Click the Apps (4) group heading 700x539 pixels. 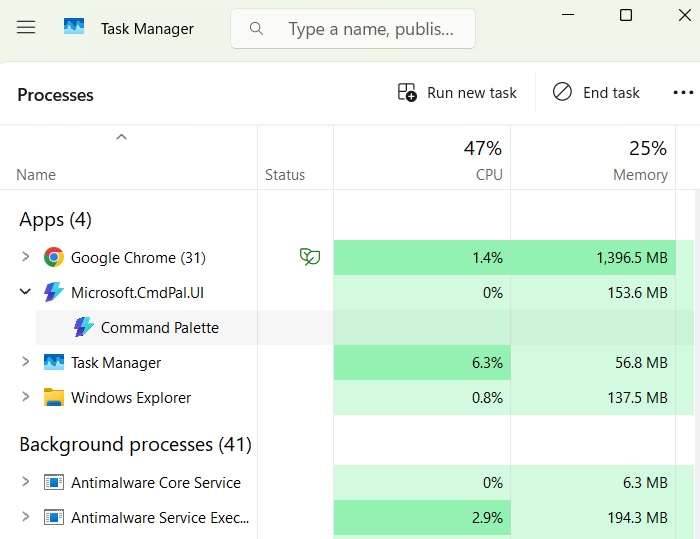pyautogui.click(x=55, y=220)
